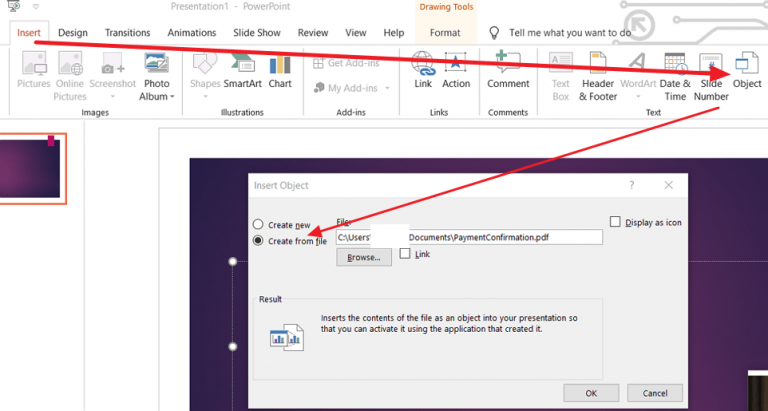Click Tell me what you want to do box
This screenshot has width=768, height=411.
click(x=570, y=33)
